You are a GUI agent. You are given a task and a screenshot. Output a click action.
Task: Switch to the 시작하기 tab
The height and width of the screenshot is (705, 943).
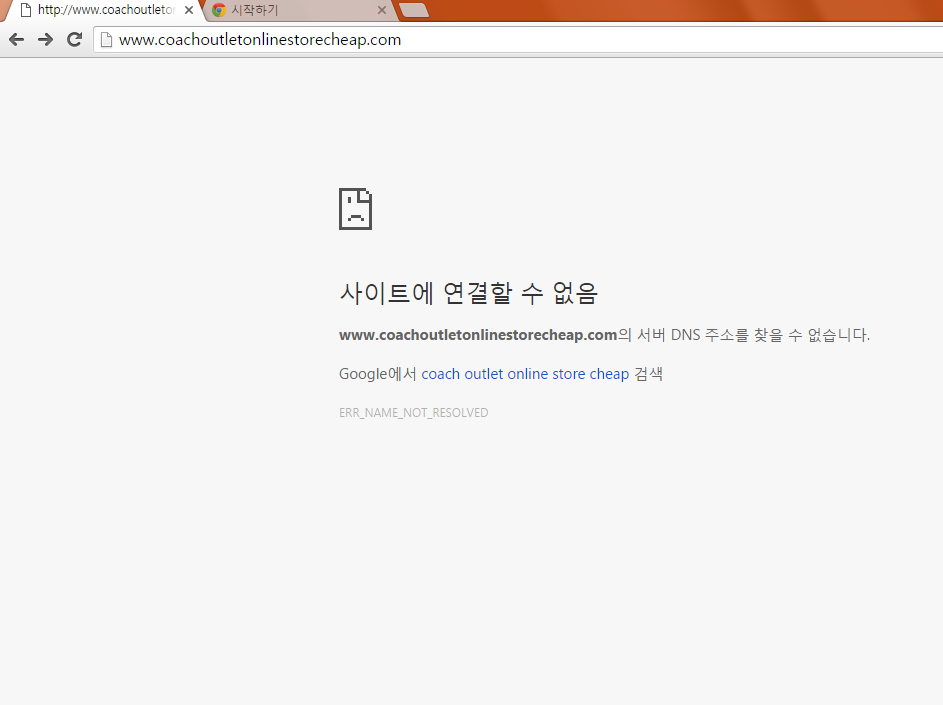coord(299,10)
